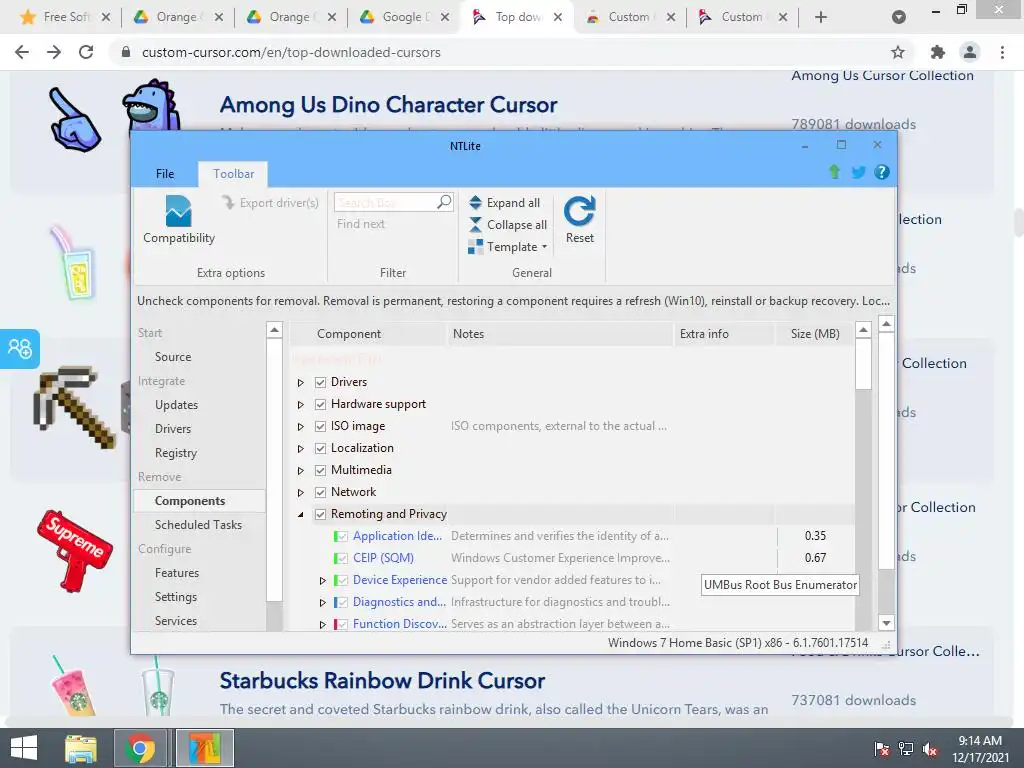The image size is (1024, 768).
Task: Expand the Multimedia tree node
Action: coord(300,471)
